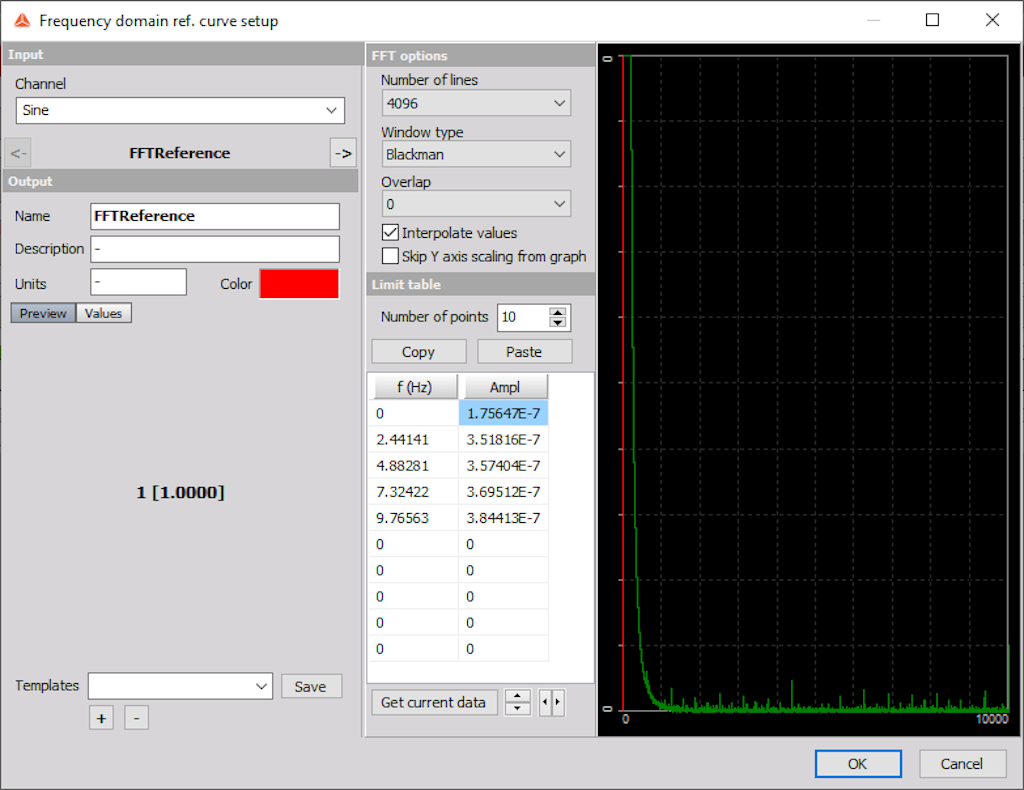Maximize the dialog window
The height and width of the screenshot is (790, 1024).
click(x=933, y=20)
